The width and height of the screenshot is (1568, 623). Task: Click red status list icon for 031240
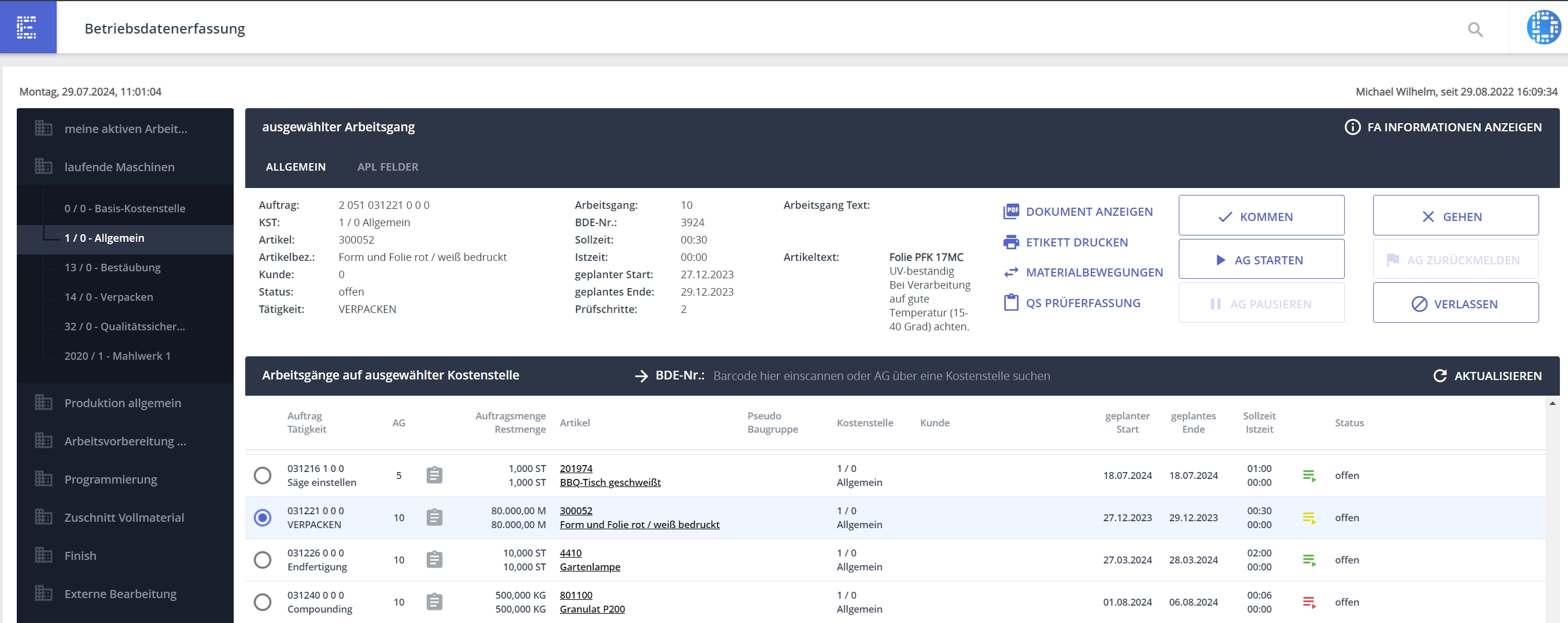(1309, 602)
